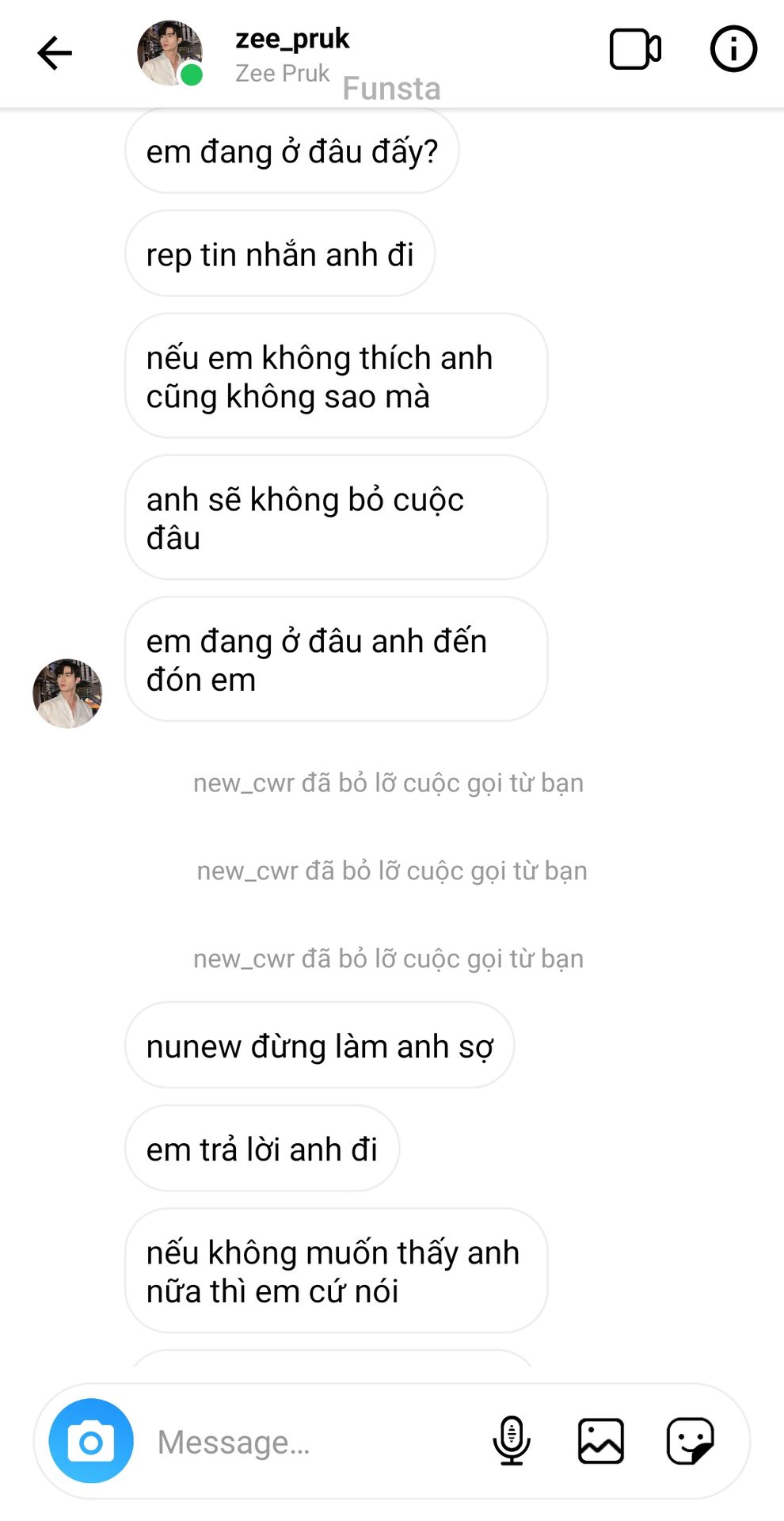Tap message "rep tin nhắn anh đi"
Screen dimensions: 784x1521
tap(280, 254)
